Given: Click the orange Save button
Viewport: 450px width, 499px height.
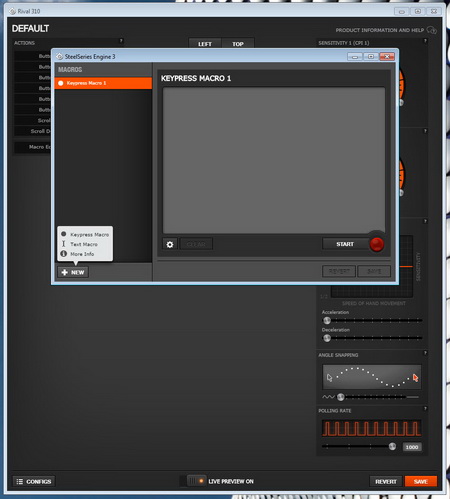Looking at the screenshot, I should (421, 481).
